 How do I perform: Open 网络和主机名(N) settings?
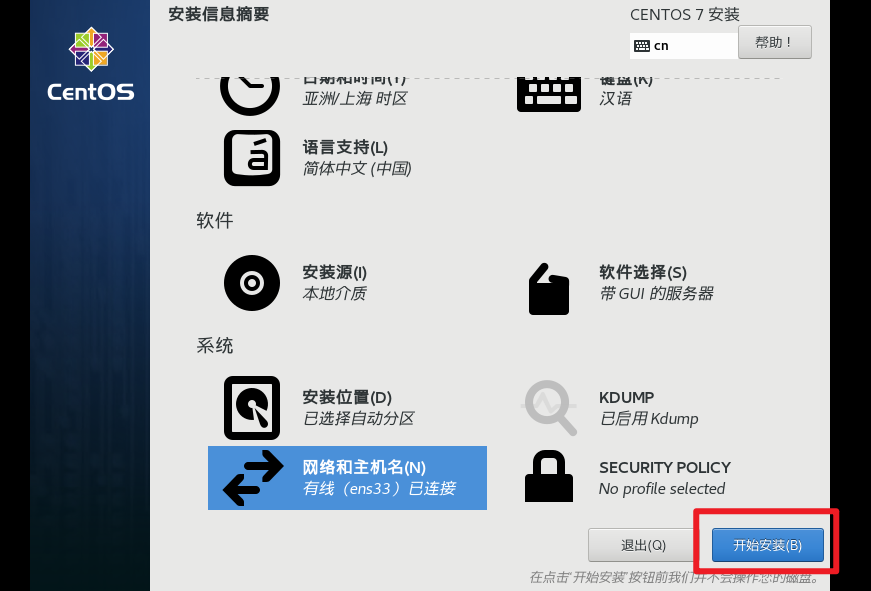point(347,478)
